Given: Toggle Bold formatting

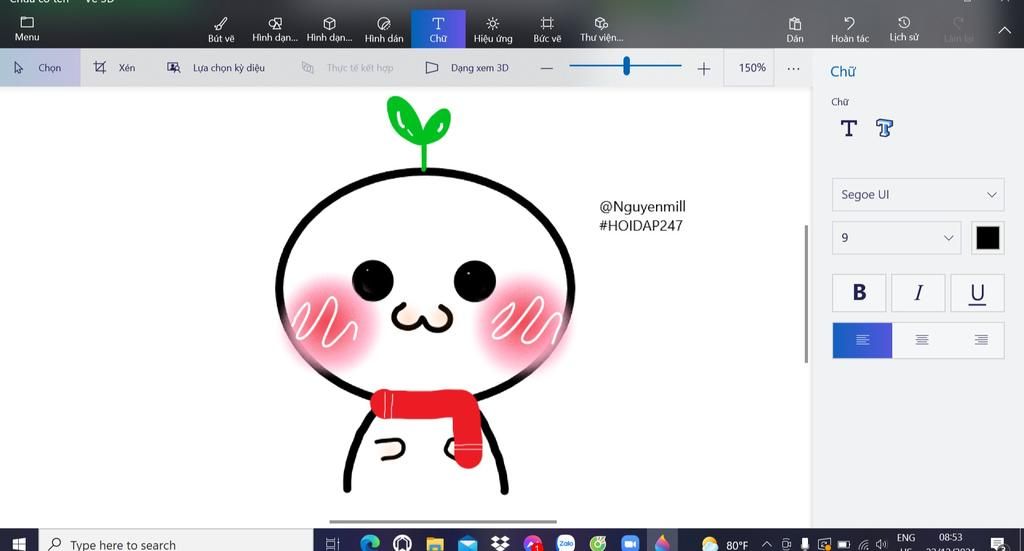Looking at the screenshot, I should 859,292.
